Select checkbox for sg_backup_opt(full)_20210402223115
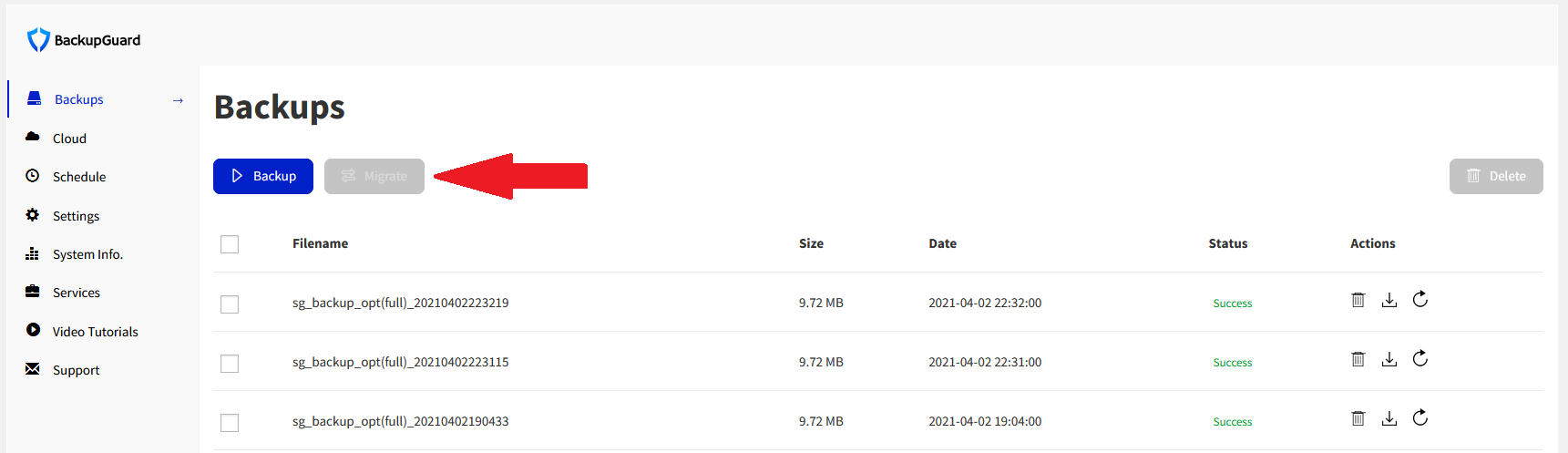The image size is (1568, 453). [x=230, y=364]
